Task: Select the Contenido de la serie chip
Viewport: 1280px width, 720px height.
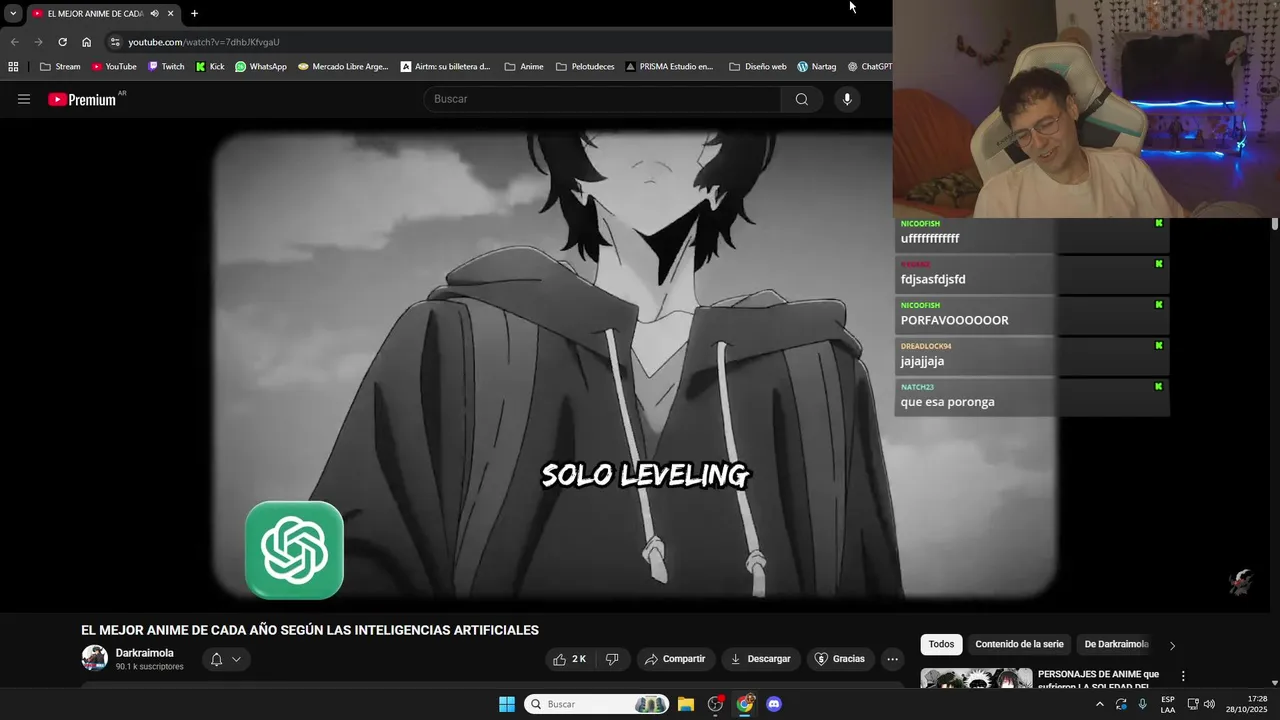Action: (1019, 644)
